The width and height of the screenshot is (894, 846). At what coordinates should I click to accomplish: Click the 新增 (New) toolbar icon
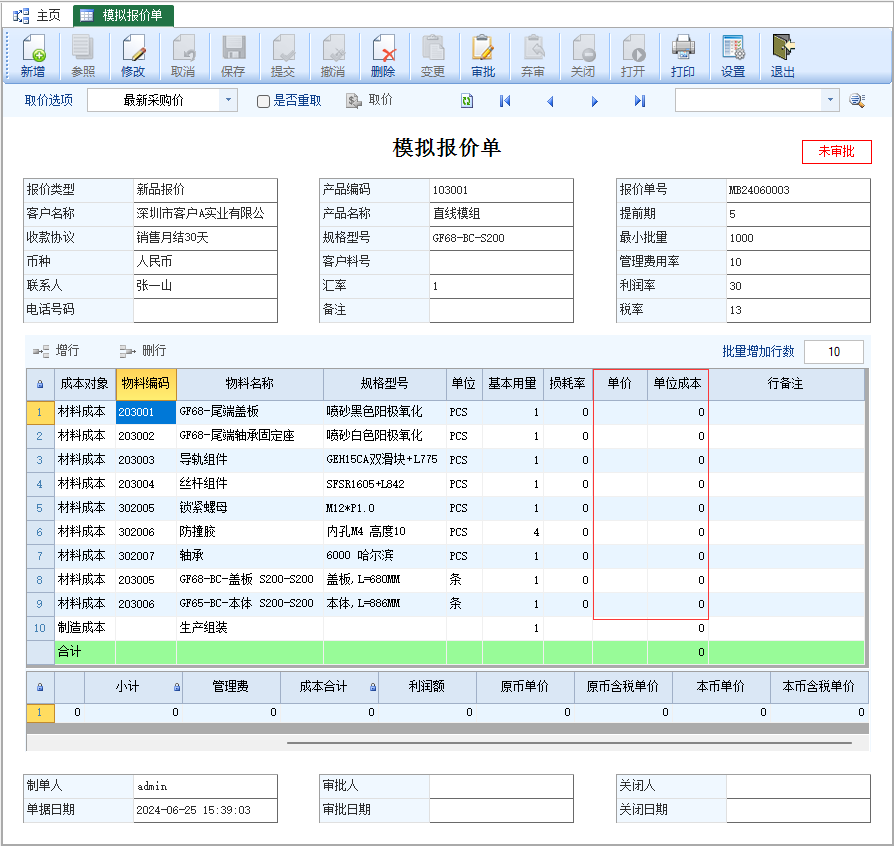point(33,55)
